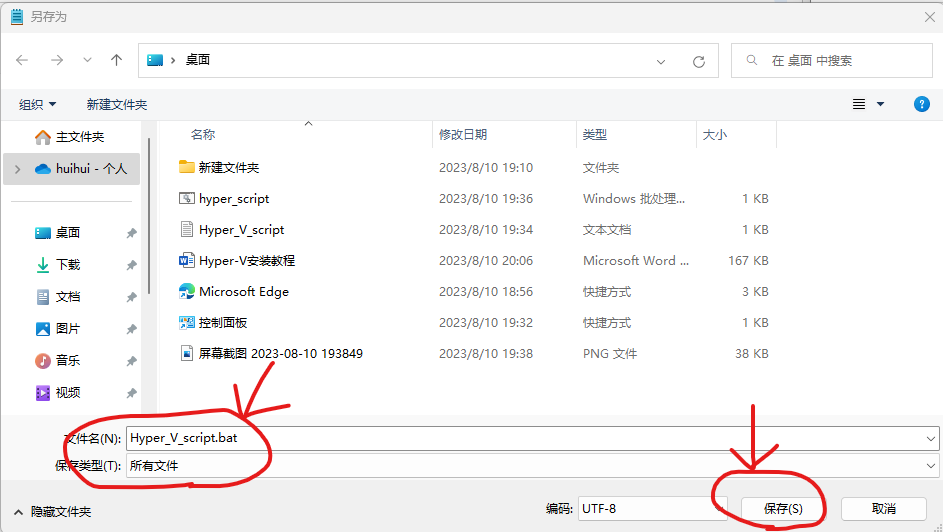Click the pin icon beside 桌面
Screen dimensions: 943x532
coord(131,233)
